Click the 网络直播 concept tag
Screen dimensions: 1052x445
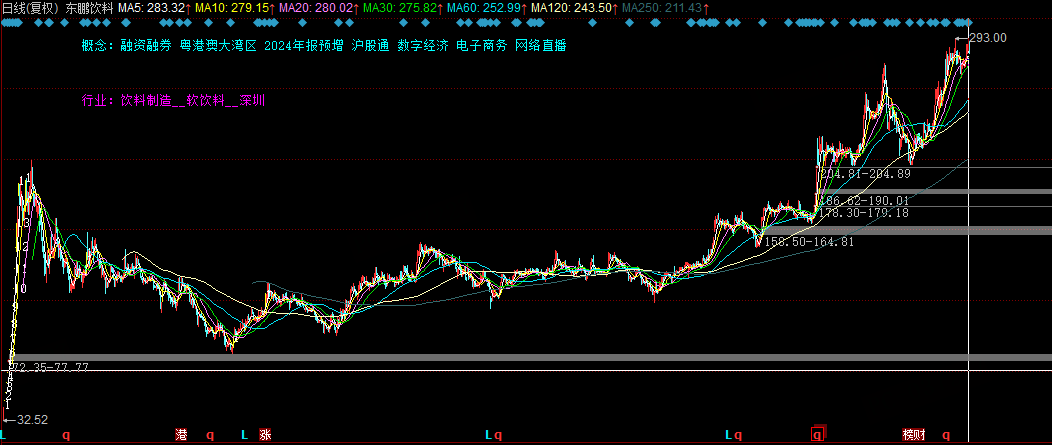[541, 46]
